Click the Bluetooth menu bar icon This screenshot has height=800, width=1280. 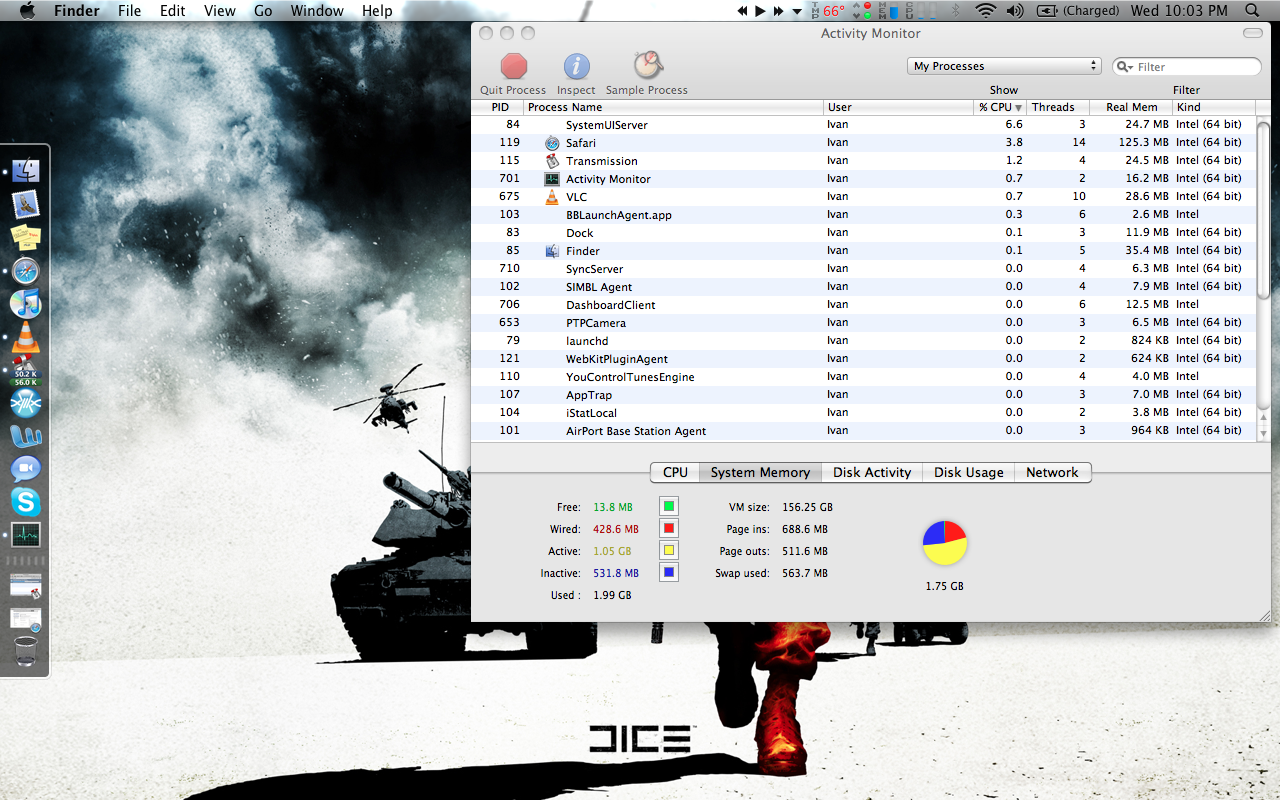[x=955, y=11]
